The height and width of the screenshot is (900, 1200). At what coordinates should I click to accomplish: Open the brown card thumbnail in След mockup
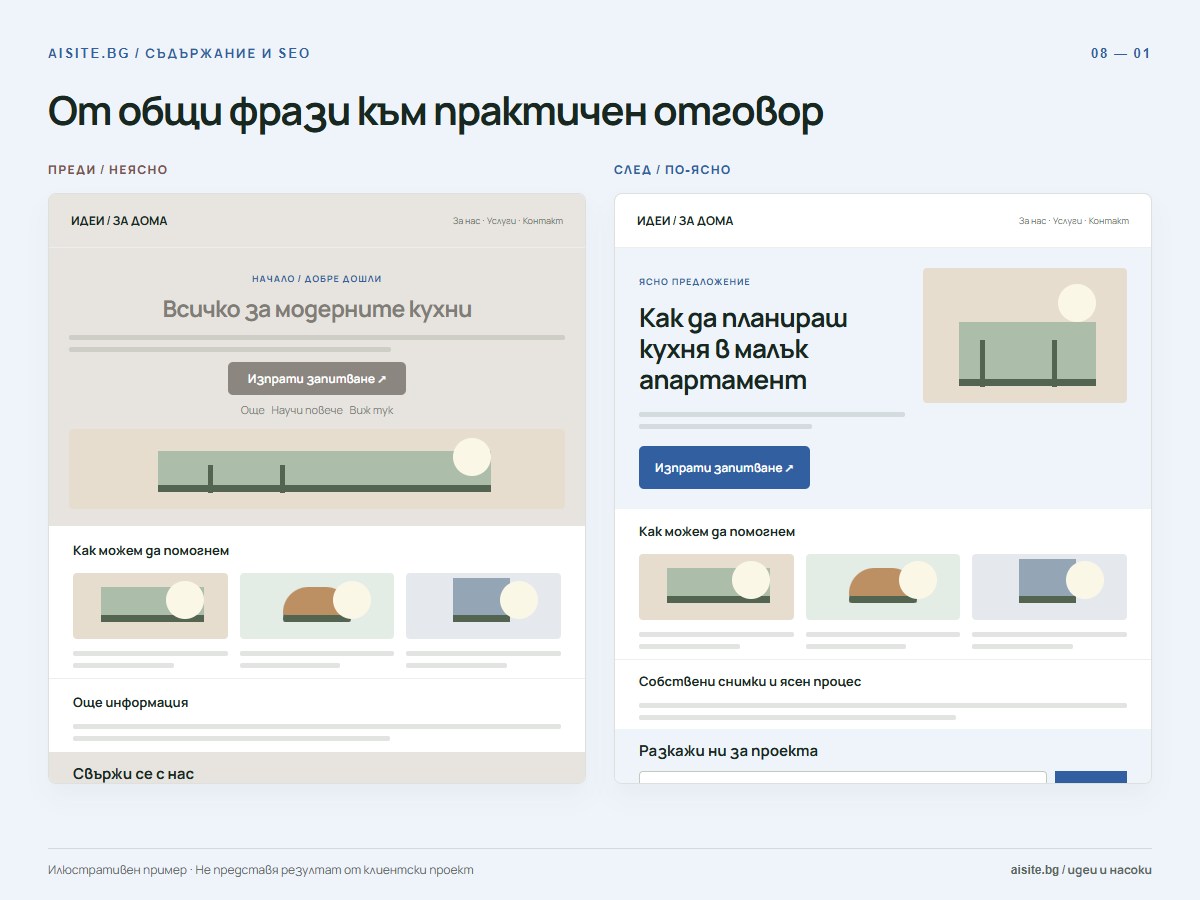883,587
